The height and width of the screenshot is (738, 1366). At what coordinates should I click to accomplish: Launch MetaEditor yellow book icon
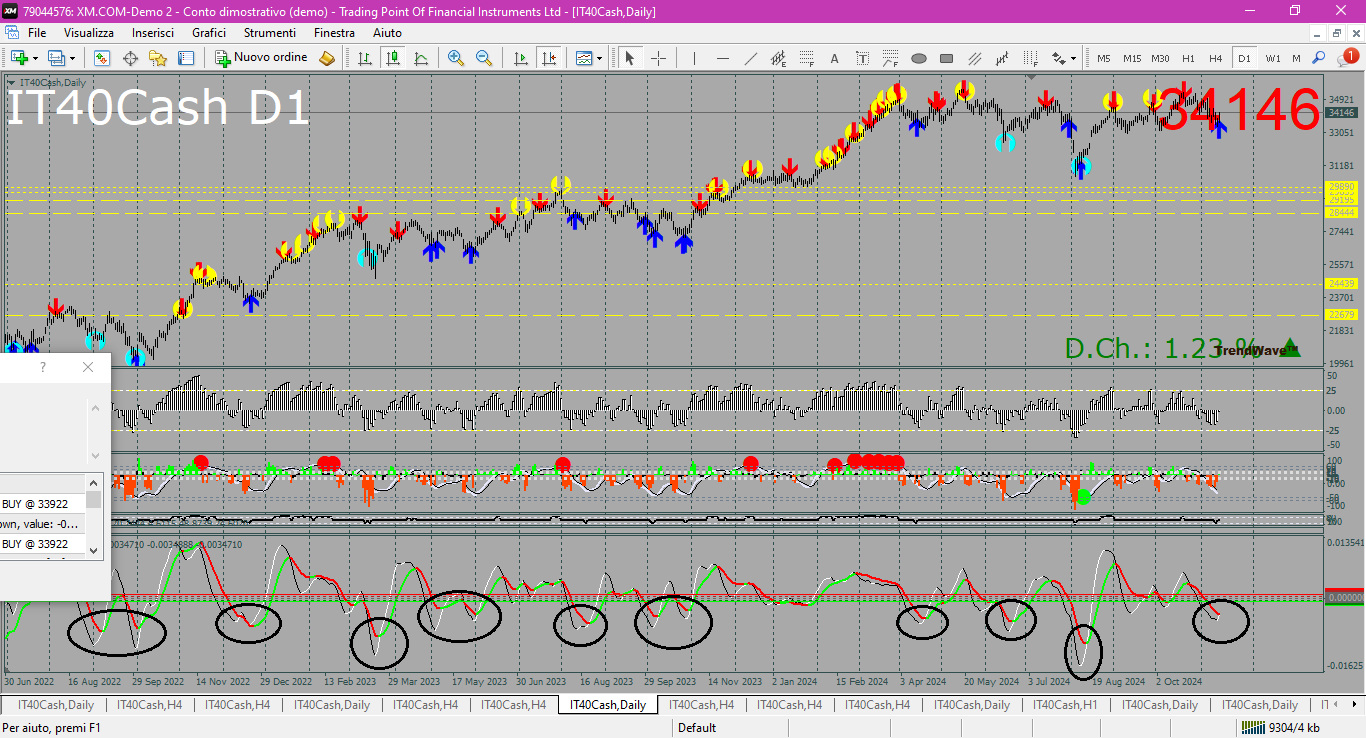(327, 58)
